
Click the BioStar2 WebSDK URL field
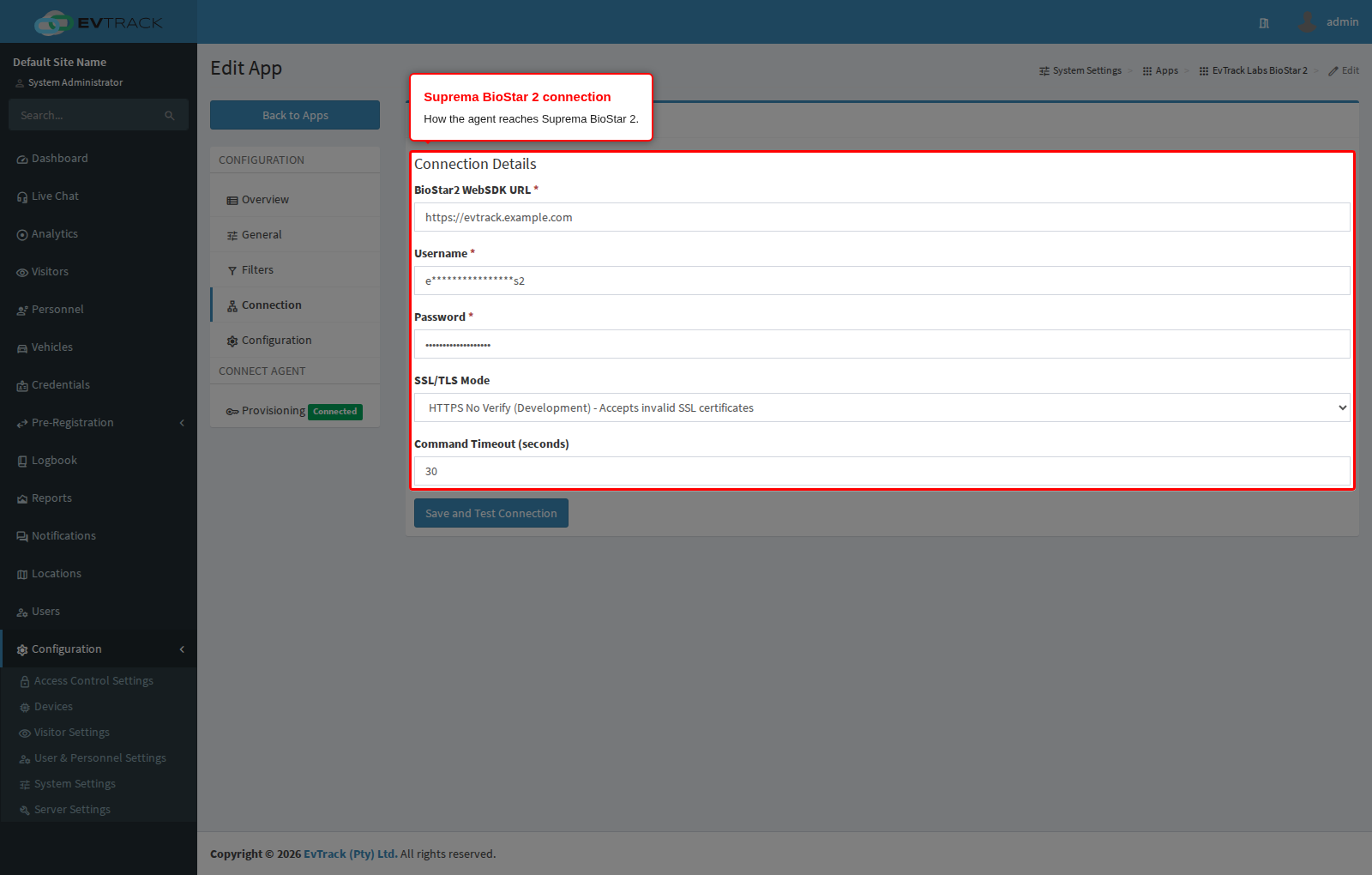[882, 217]
